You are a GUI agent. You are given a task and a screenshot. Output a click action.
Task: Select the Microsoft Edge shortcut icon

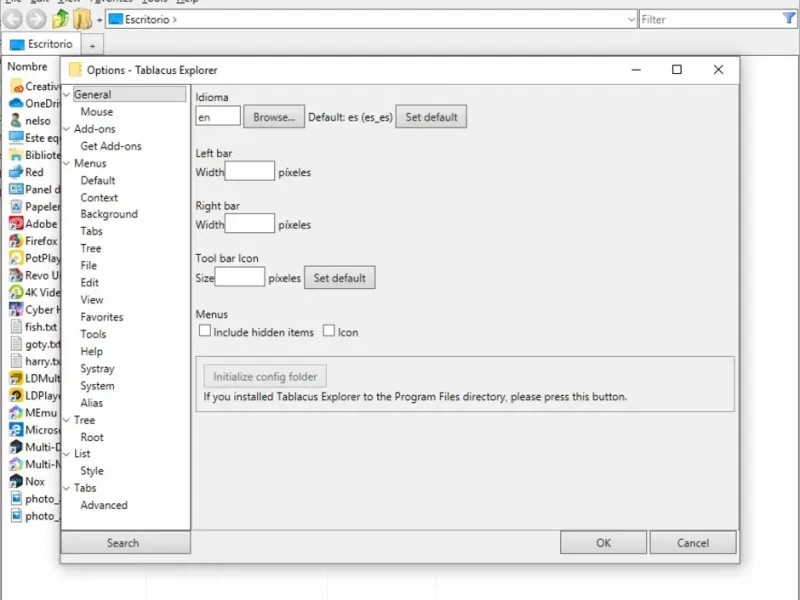pyautogui.click(x=16, y=430)
